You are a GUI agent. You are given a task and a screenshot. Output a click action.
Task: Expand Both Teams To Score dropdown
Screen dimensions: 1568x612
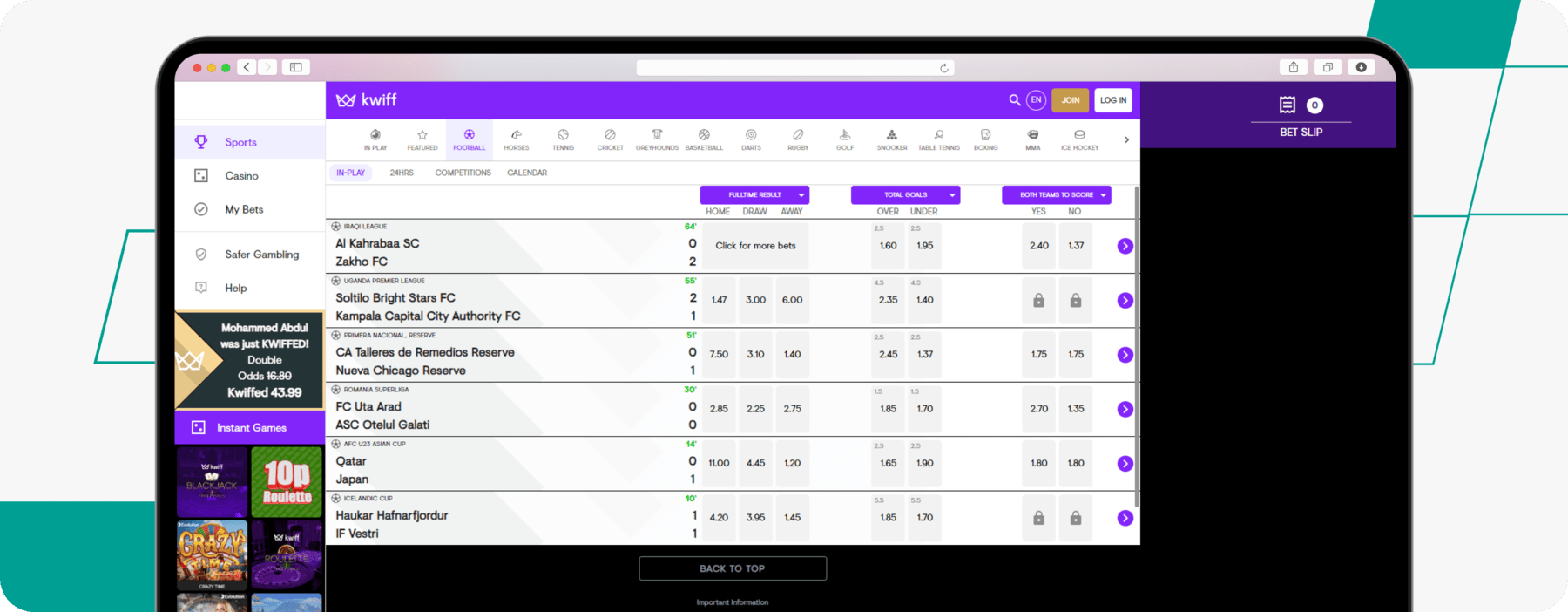[1057, 195]
